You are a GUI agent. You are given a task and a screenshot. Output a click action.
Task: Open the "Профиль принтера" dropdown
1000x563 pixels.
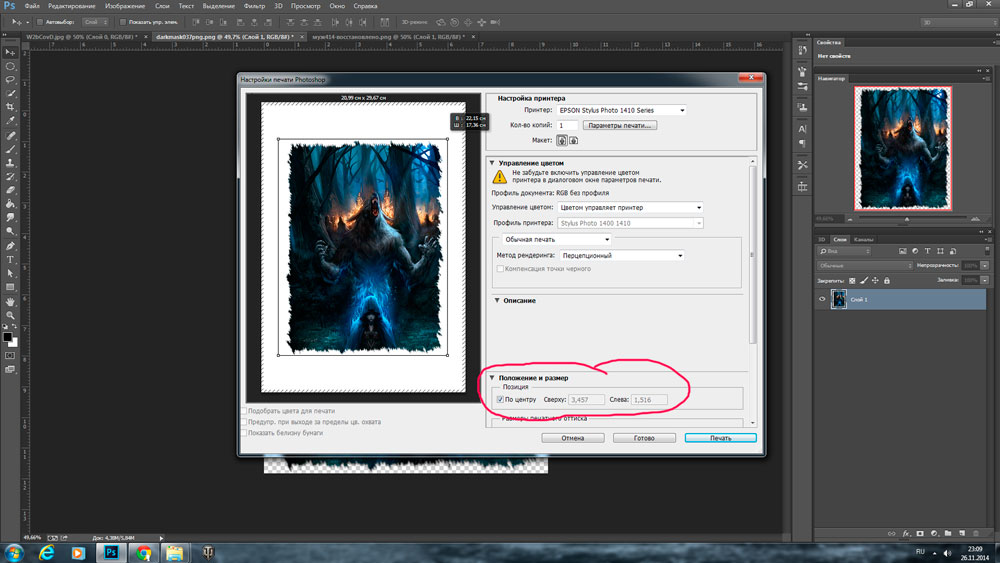click(630, 223)
